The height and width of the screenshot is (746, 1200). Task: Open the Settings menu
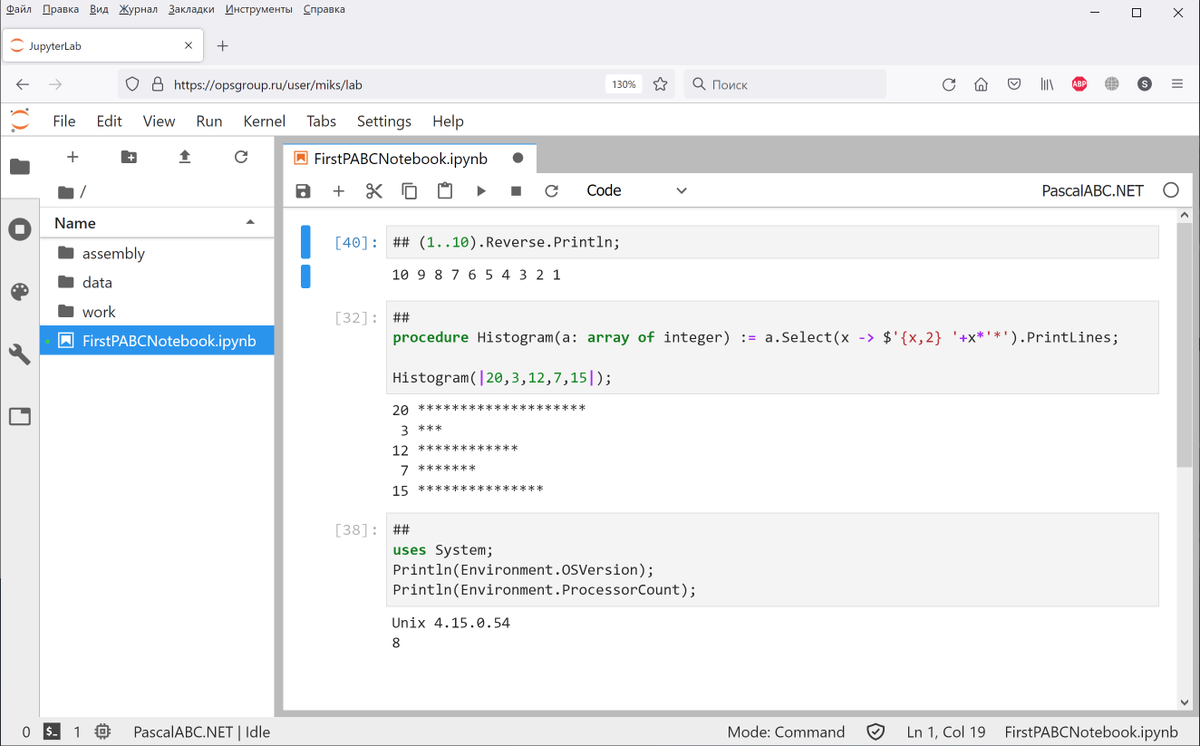pyautogui.click(x=384, y=121)
